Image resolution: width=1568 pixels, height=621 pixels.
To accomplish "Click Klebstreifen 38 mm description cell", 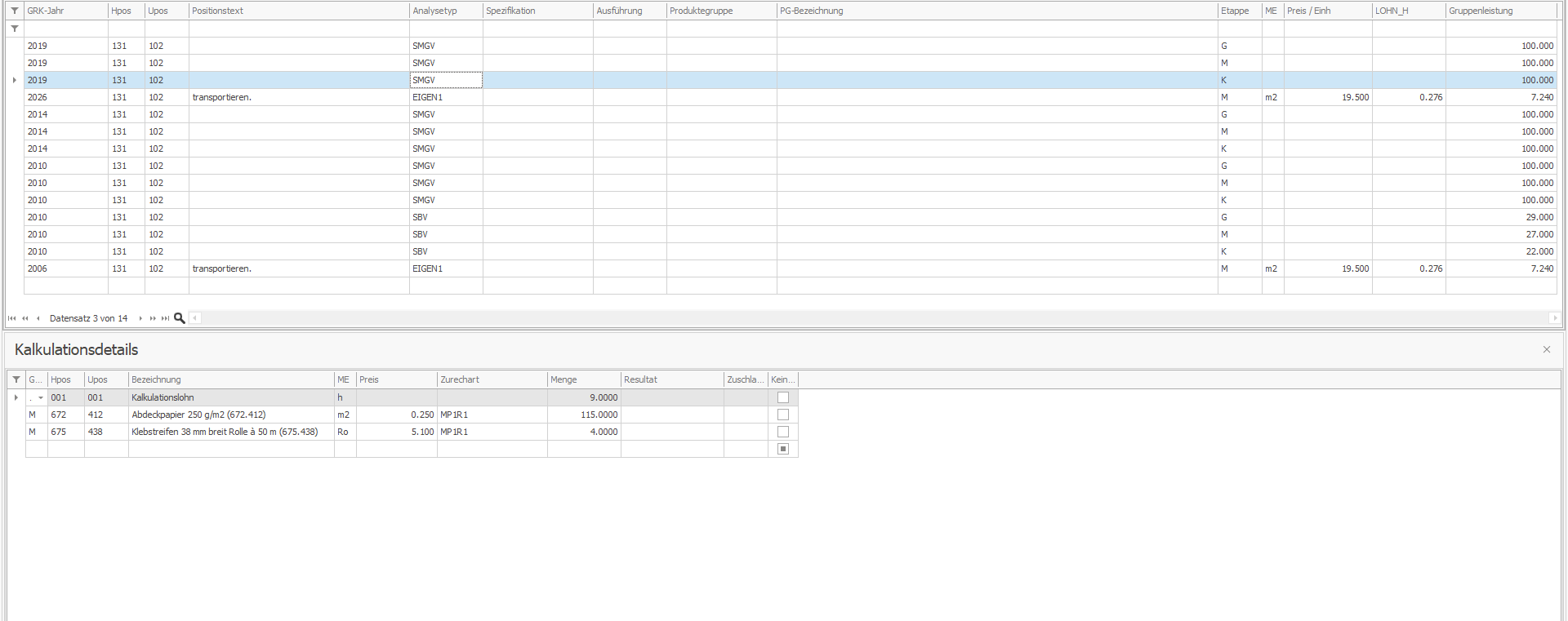I will [x=231, y=432].
